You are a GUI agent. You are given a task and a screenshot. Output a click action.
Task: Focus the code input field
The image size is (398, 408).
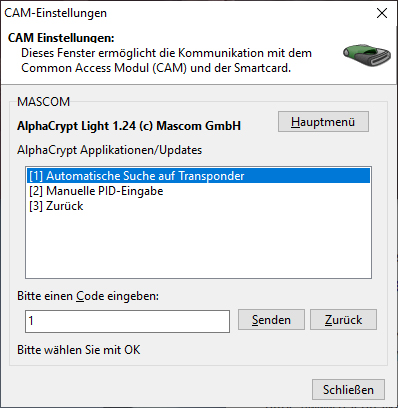pyautogui.click(x=127, y=321)
